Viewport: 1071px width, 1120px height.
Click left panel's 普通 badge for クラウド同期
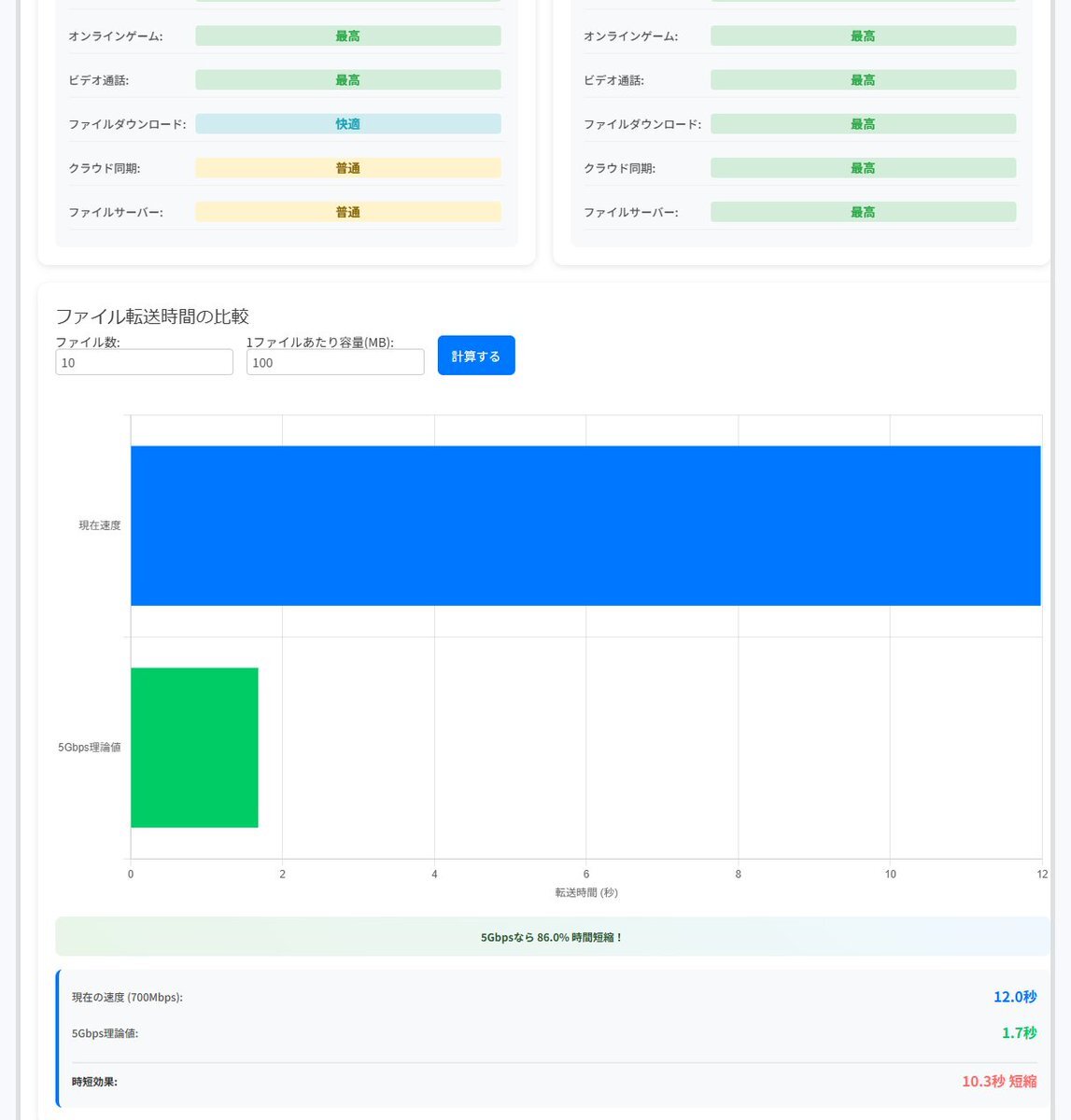point(347,168)
